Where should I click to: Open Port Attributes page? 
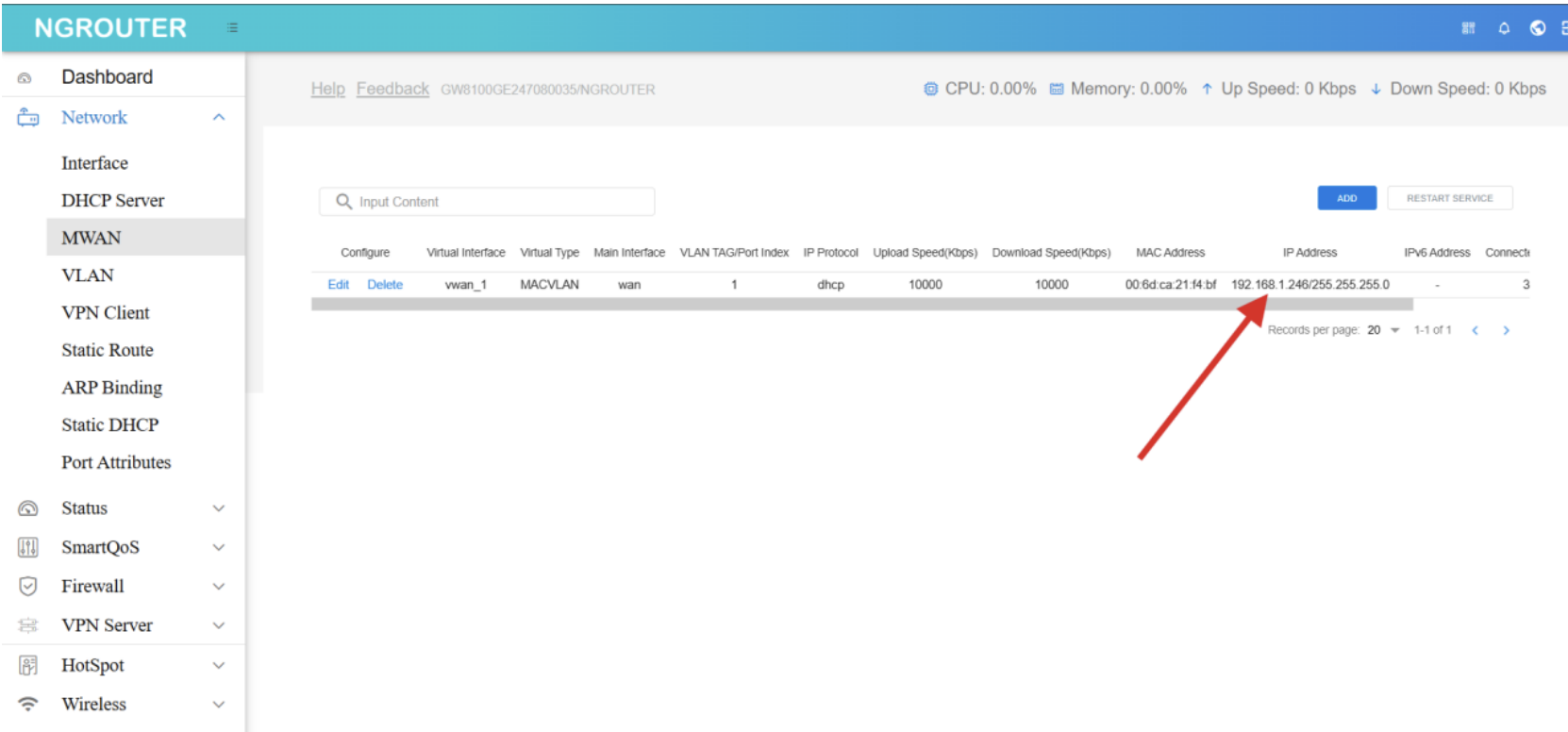coord(116,462)
